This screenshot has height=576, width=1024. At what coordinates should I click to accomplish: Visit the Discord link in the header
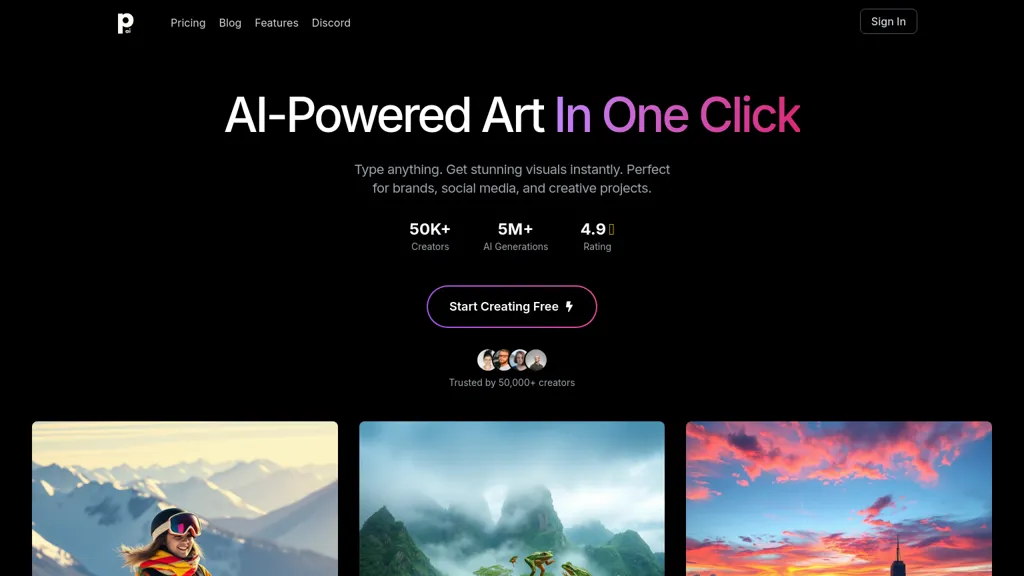coord(331,23)
